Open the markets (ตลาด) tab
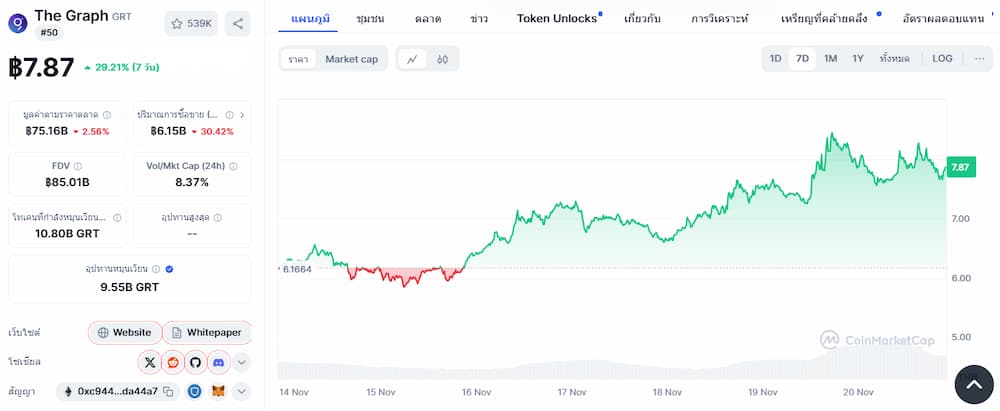1000x411 pixels. click(427, 19)
